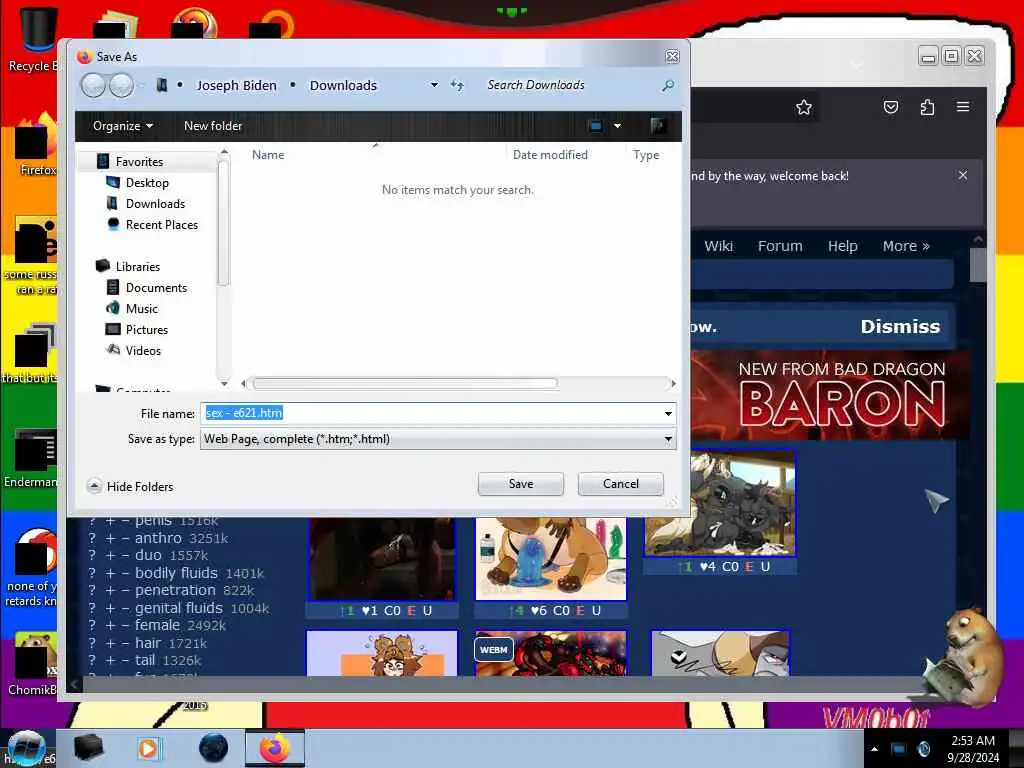Collapse the Libraries group in navigation tree
1024x768 pixels.
pos(137,266)
